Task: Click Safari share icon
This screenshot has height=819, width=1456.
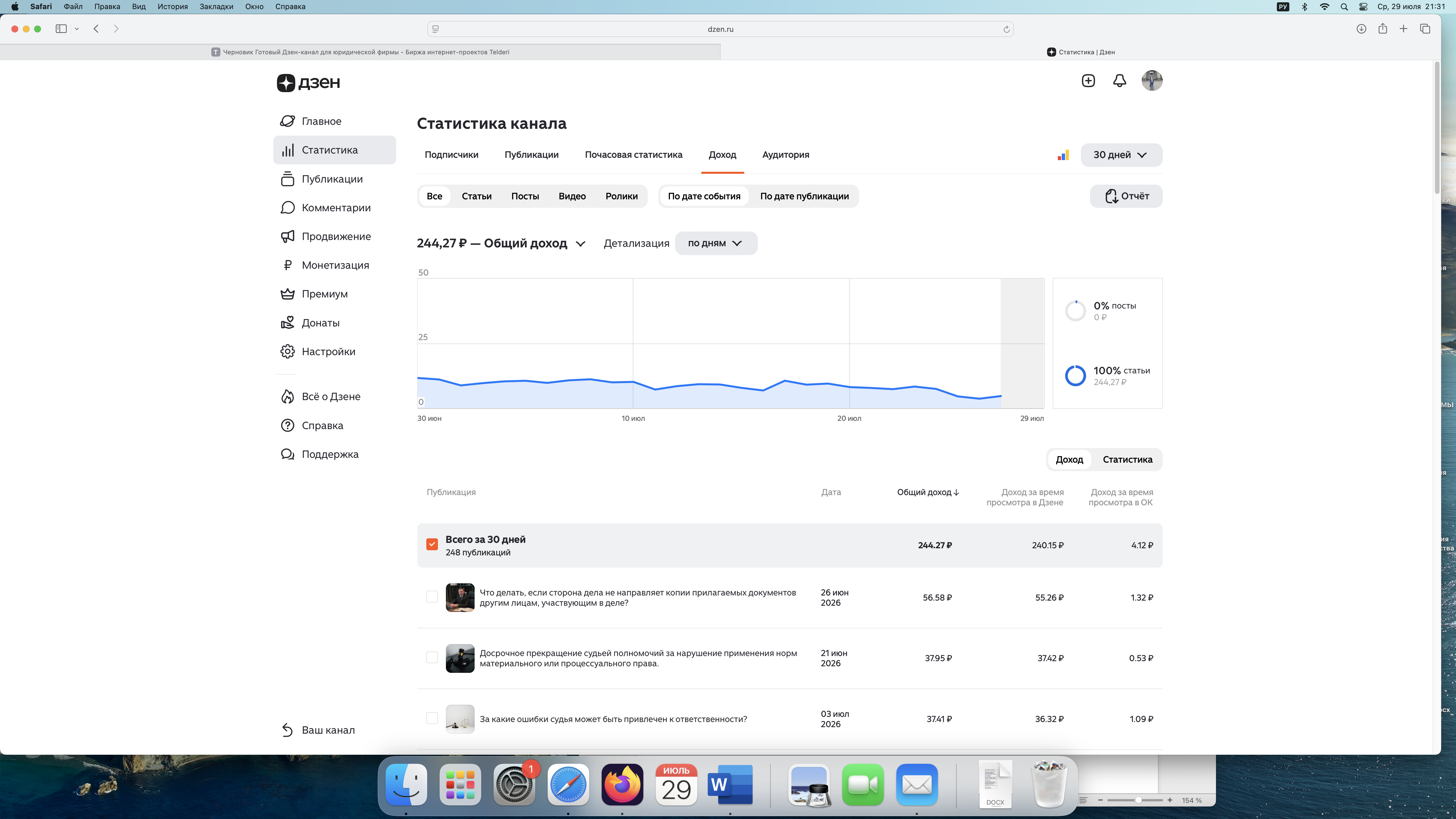Action: [1383, 29]
